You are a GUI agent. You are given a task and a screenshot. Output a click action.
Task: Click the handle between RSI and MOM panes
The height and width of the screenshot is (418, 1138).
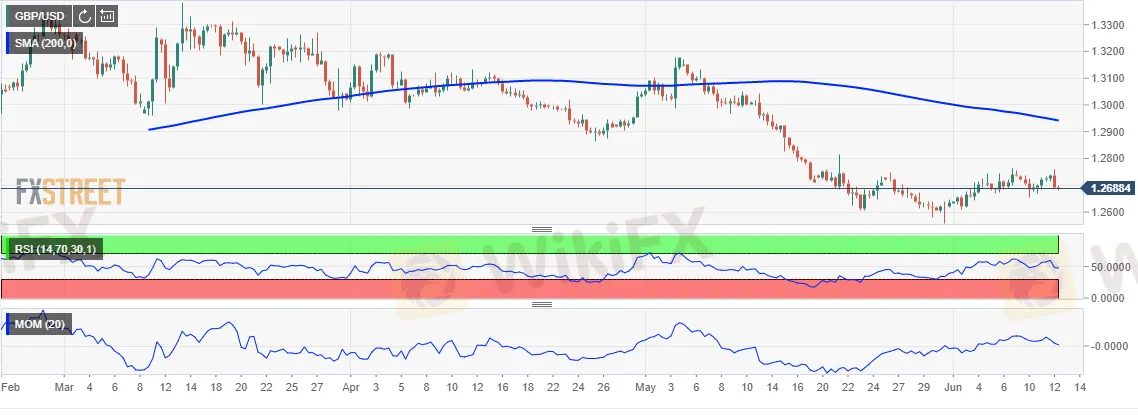coord(542,304)
